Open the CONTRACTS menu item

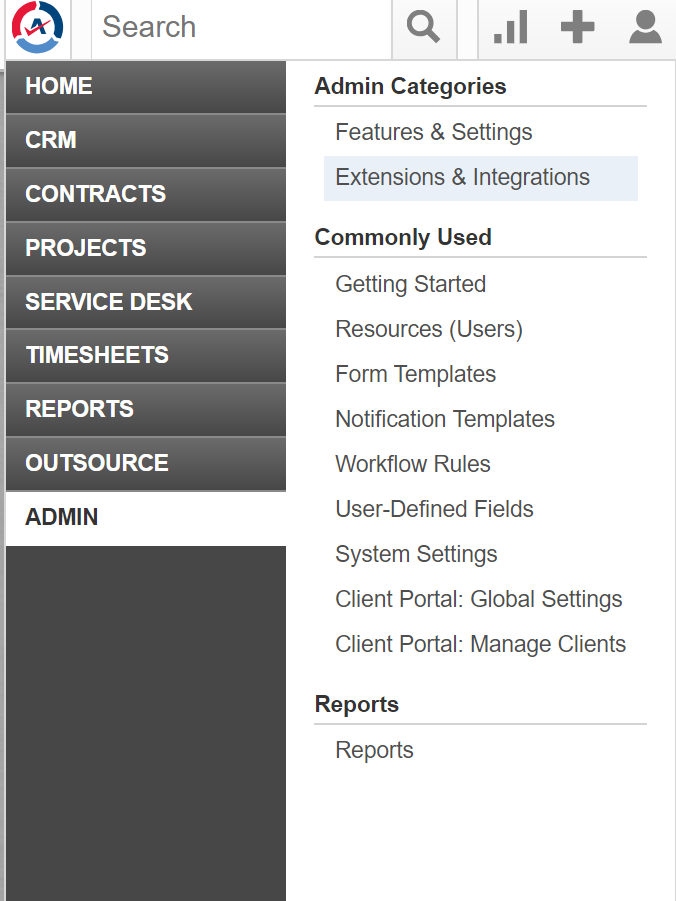pos(146,195)
